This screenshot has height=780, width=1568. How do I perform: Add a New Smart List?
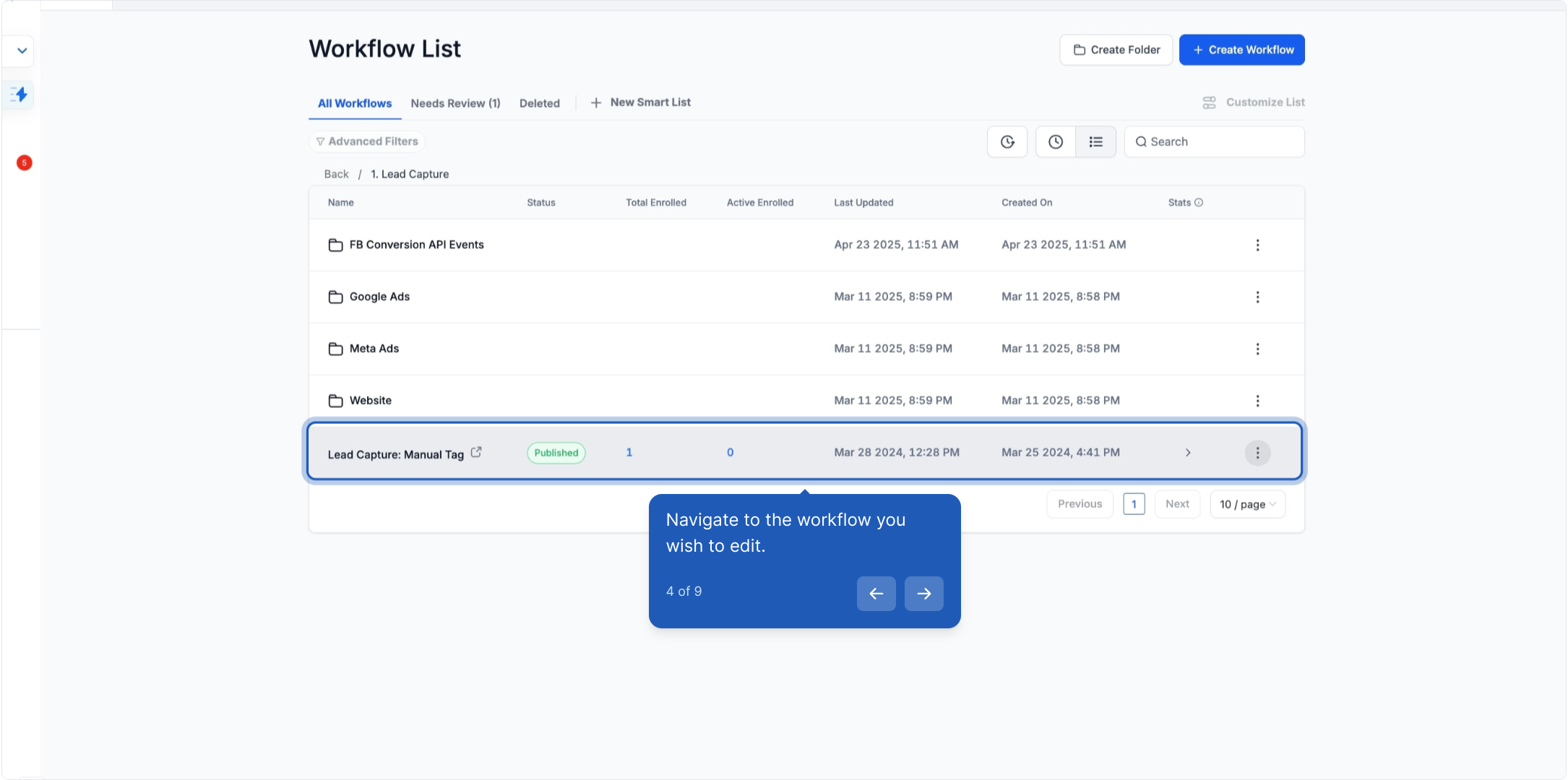point(641,103)
